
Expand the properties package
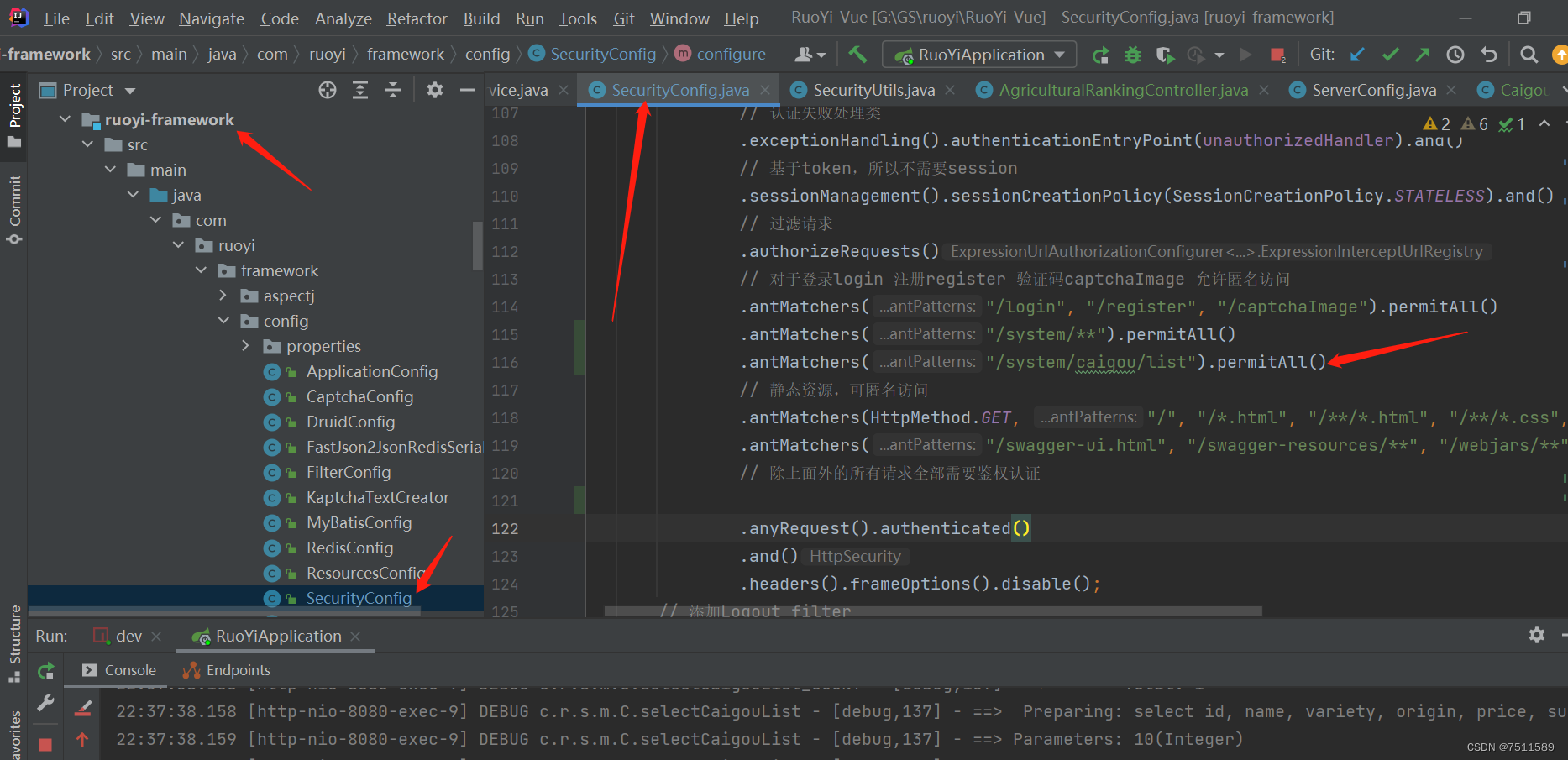click(245, 346)
